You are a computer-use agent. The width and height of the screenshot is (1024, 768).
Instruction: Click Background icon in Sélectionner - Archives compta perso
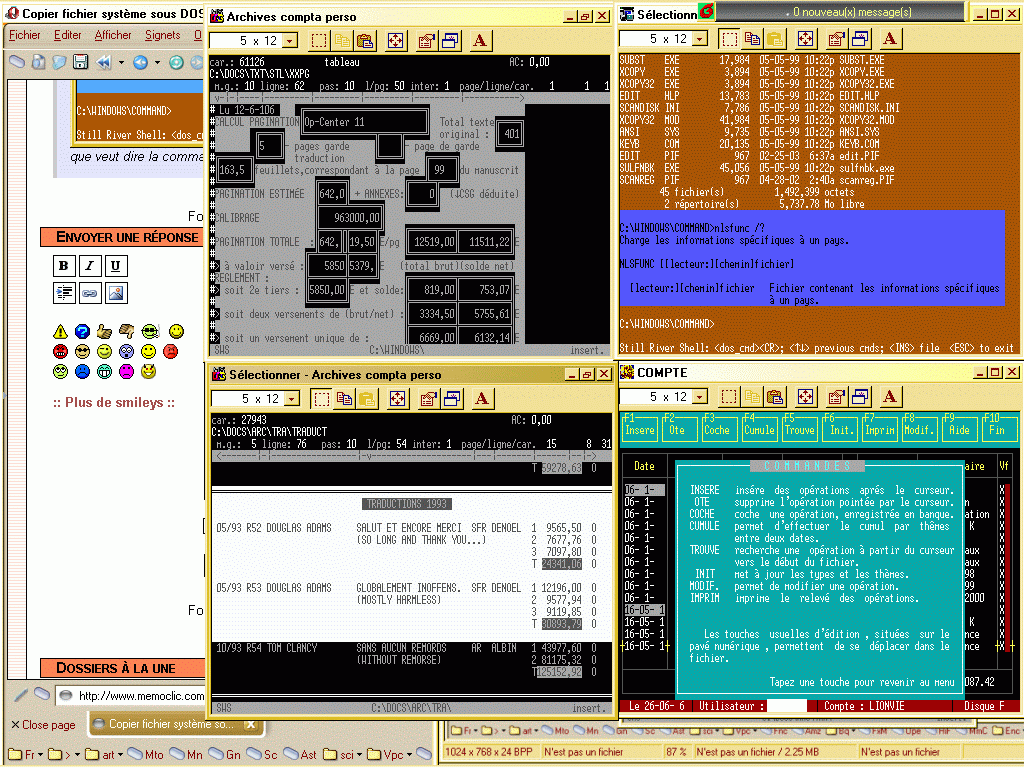pos(452,399)
